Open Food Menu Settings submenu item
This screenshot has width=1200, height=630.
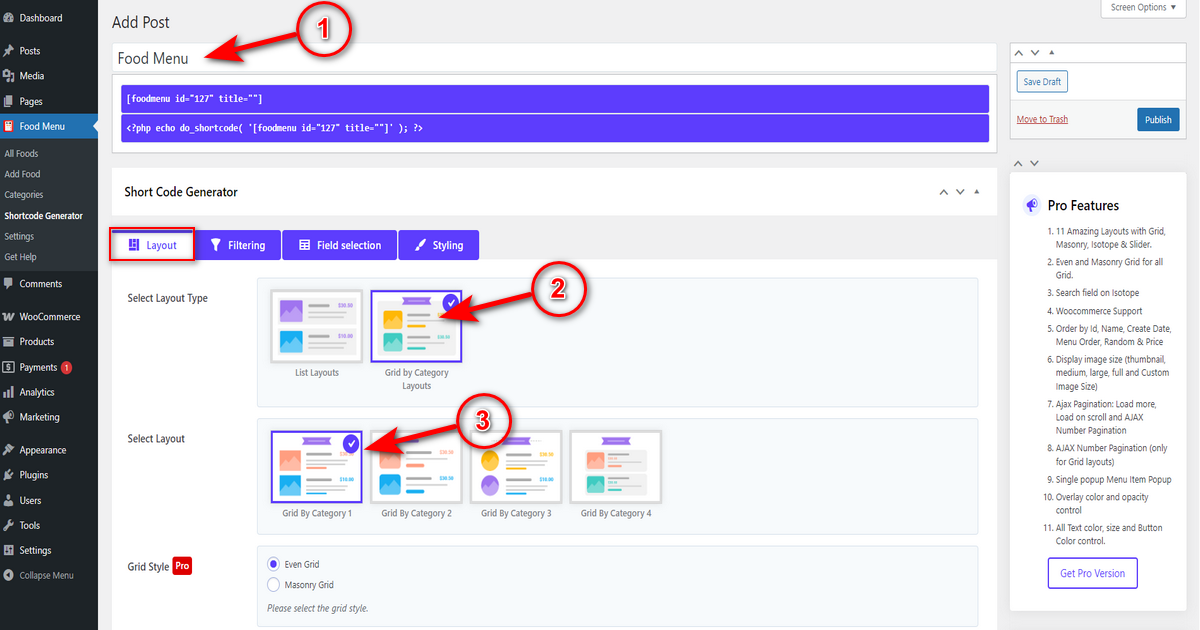click(19, 237)
